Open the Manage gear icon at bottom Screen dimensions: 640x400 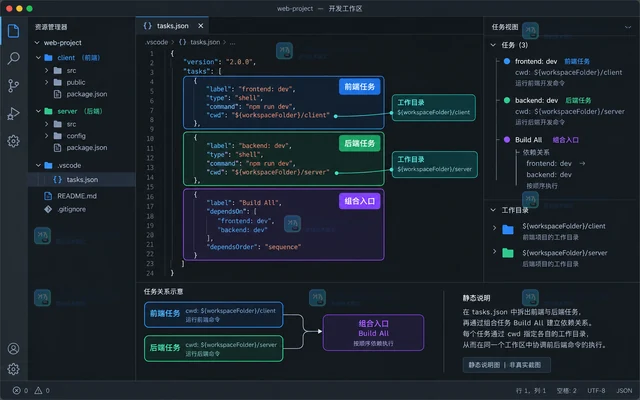[13, 369]
